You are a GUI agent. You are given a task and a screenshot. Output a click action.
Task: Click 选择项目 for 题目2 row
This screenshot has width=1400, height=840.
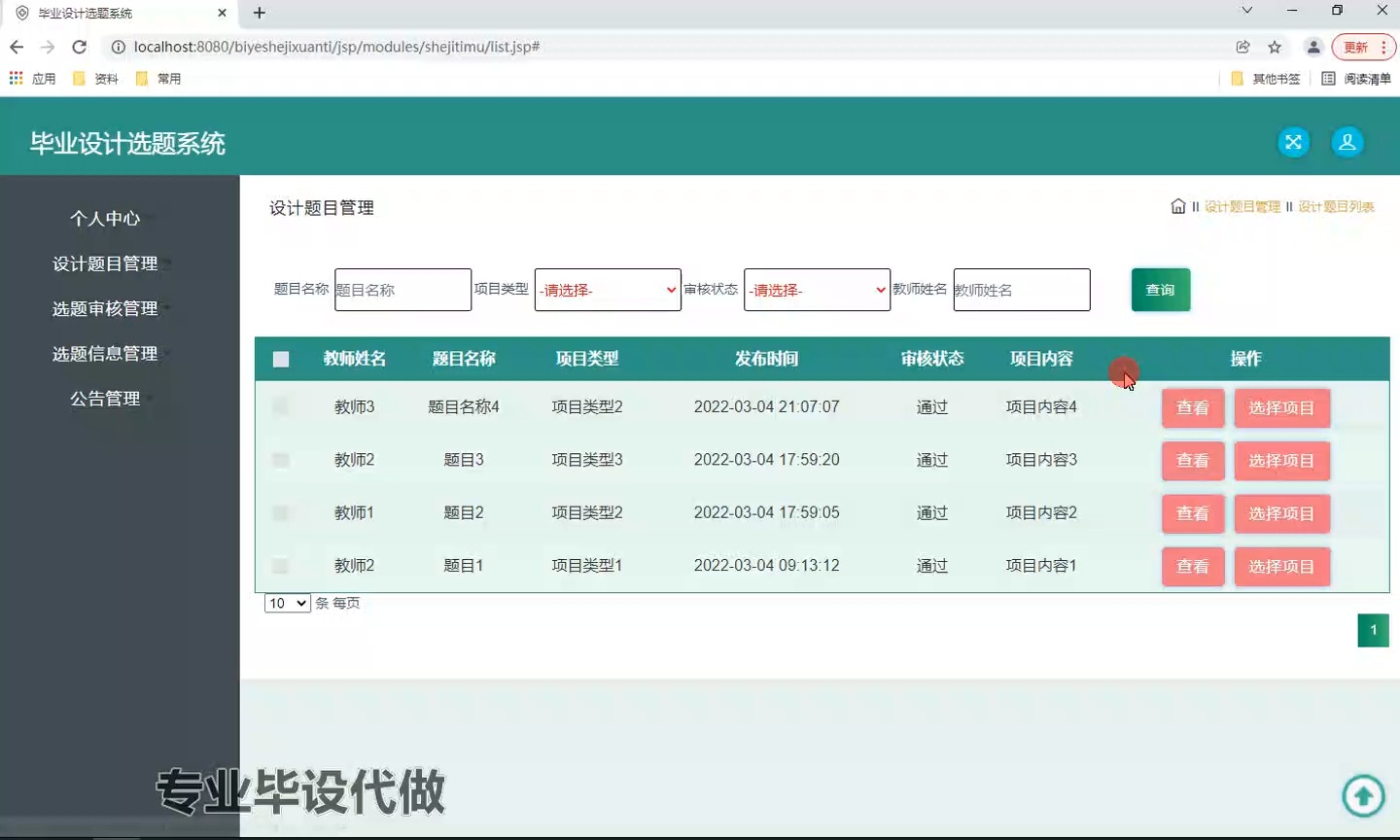[1281, 513]
